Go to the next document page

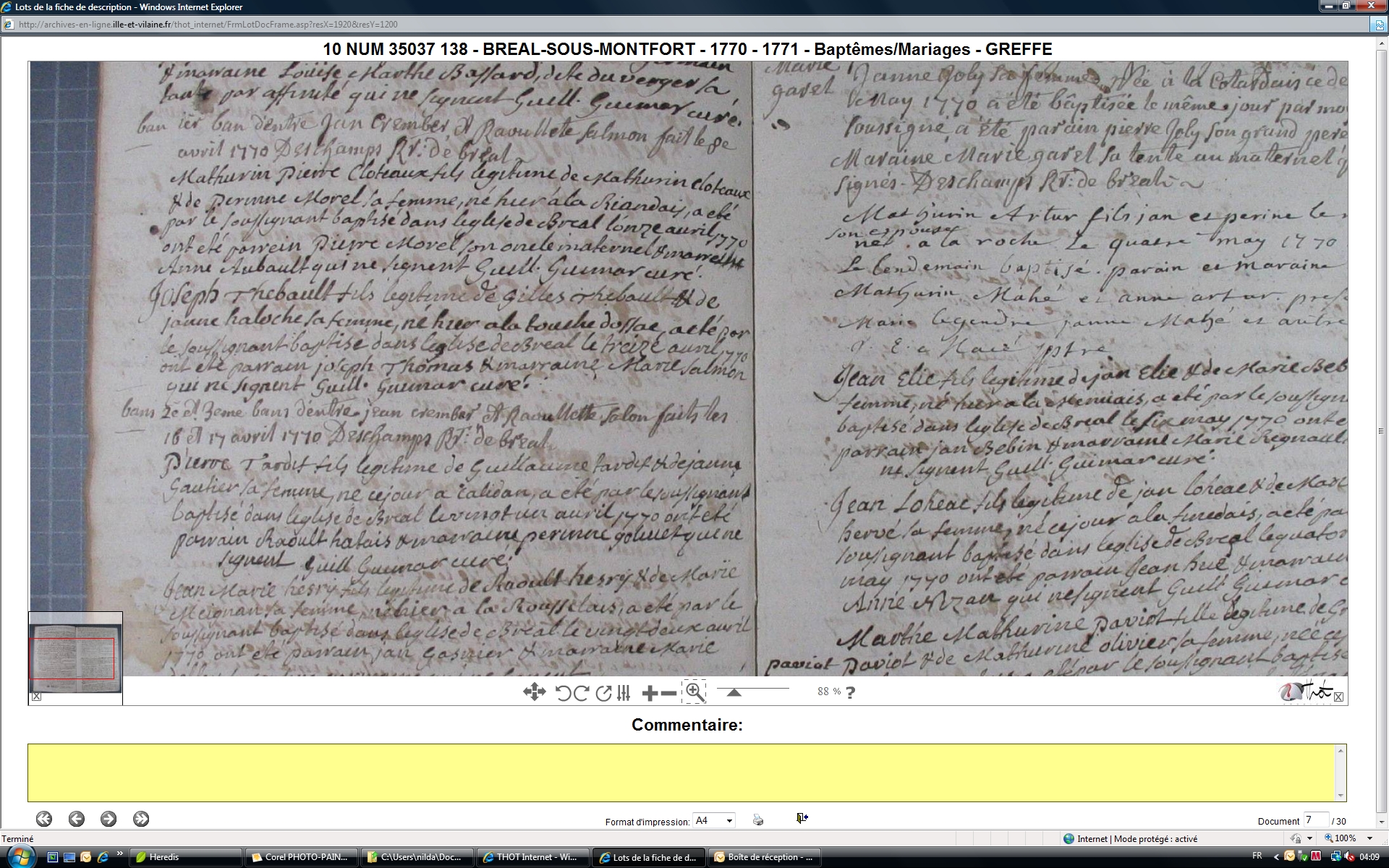[x=109, y=819]
